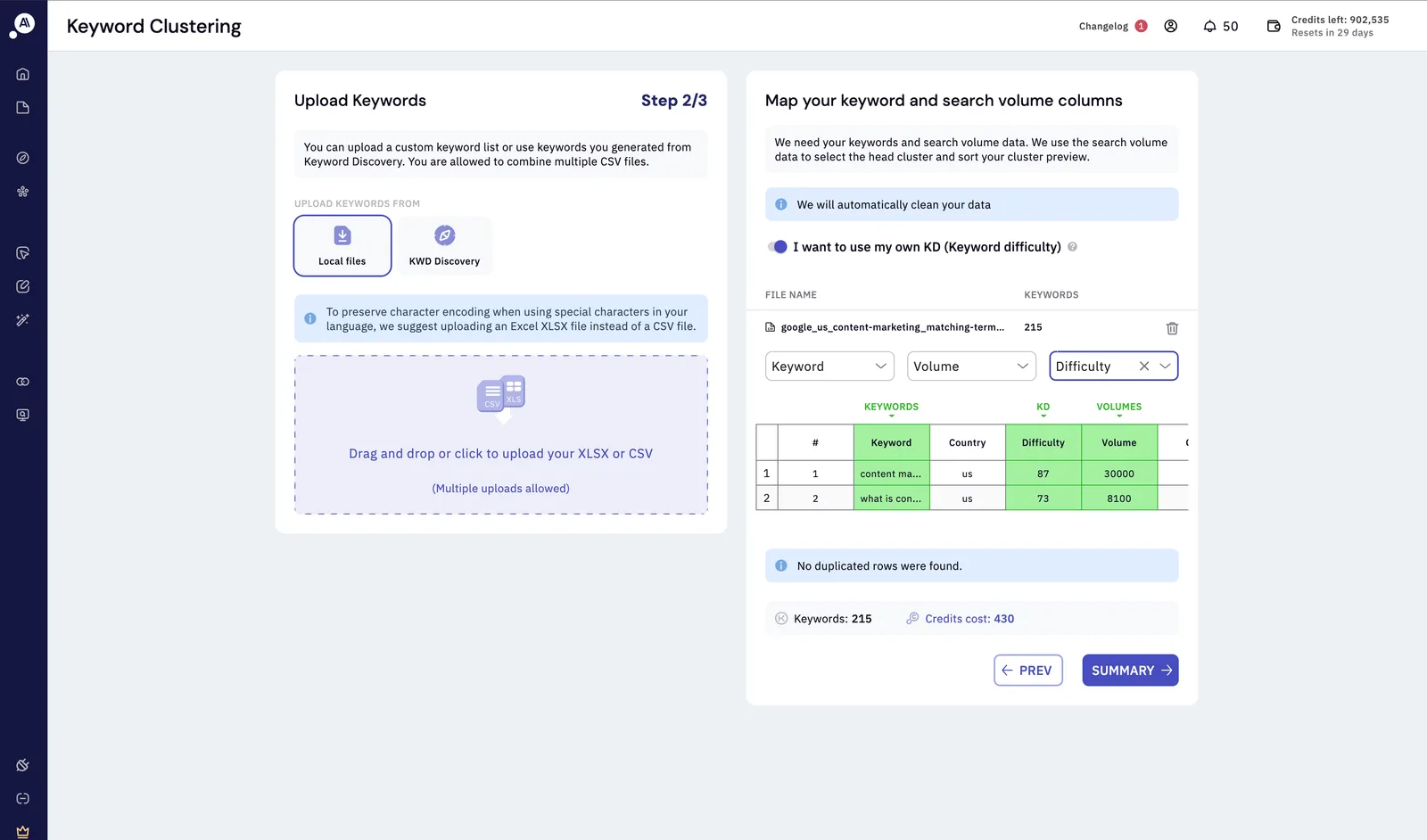Go to the SUMMARY step

[1130, 671]
